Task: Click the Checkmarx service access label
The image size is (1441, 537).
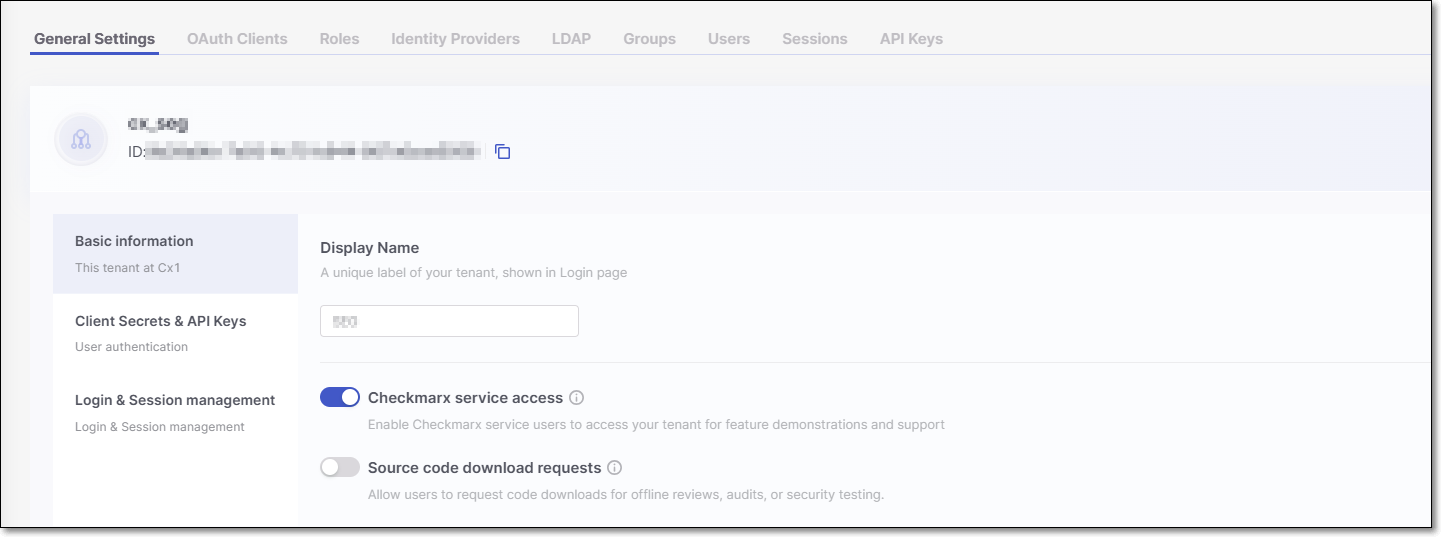Action: [x=465, y=398]
